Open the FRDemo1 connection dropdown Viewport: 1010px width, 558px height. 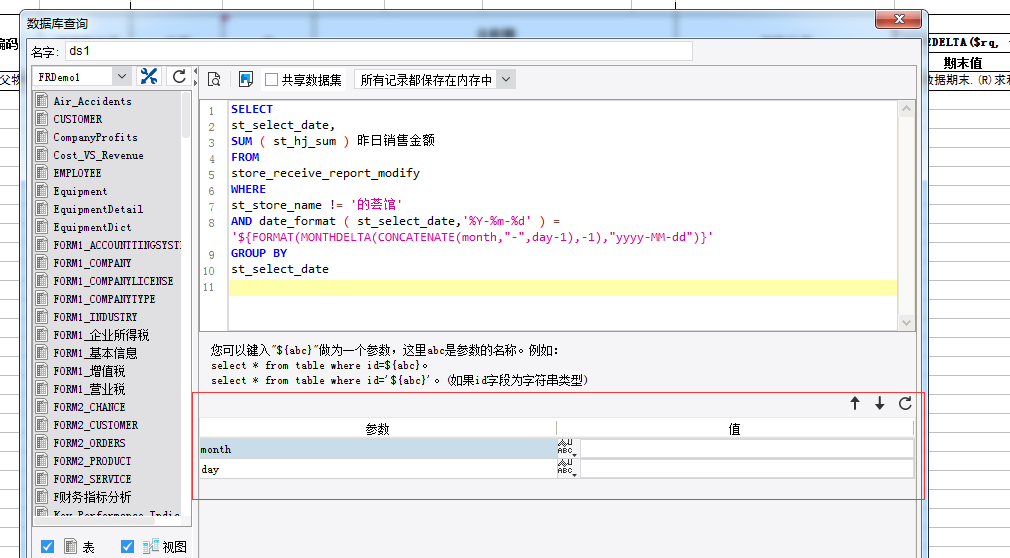pyautogui.click(x=122, y=77)
